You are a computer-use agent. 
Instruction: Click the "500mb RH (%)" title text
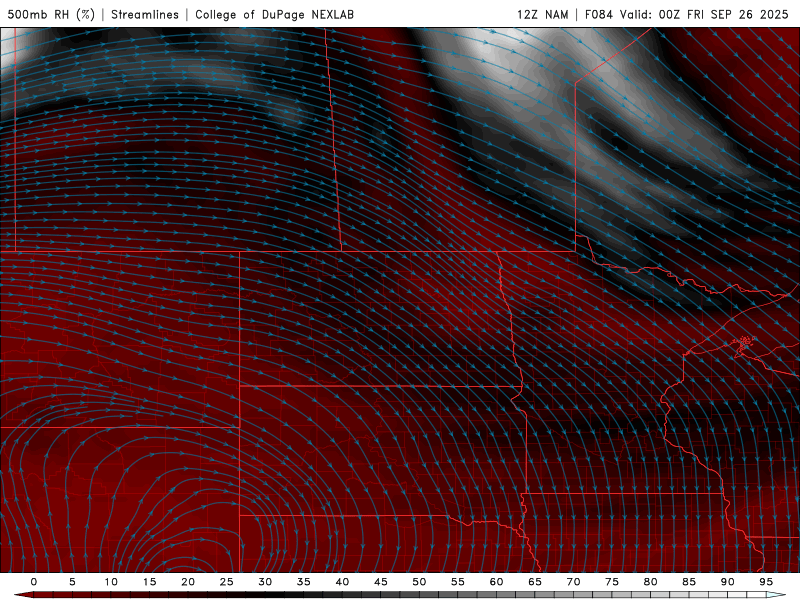point(51,14)
